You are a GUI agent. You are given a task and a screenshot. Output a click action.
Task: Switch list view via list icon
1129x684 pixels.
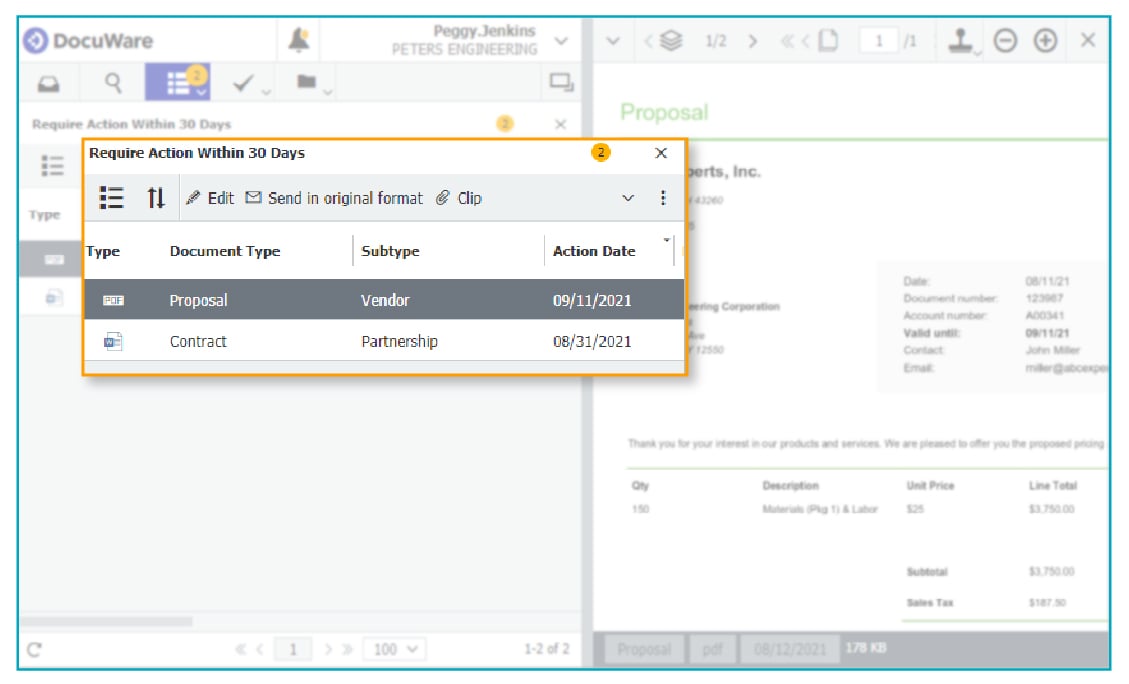tap(111, 198)
